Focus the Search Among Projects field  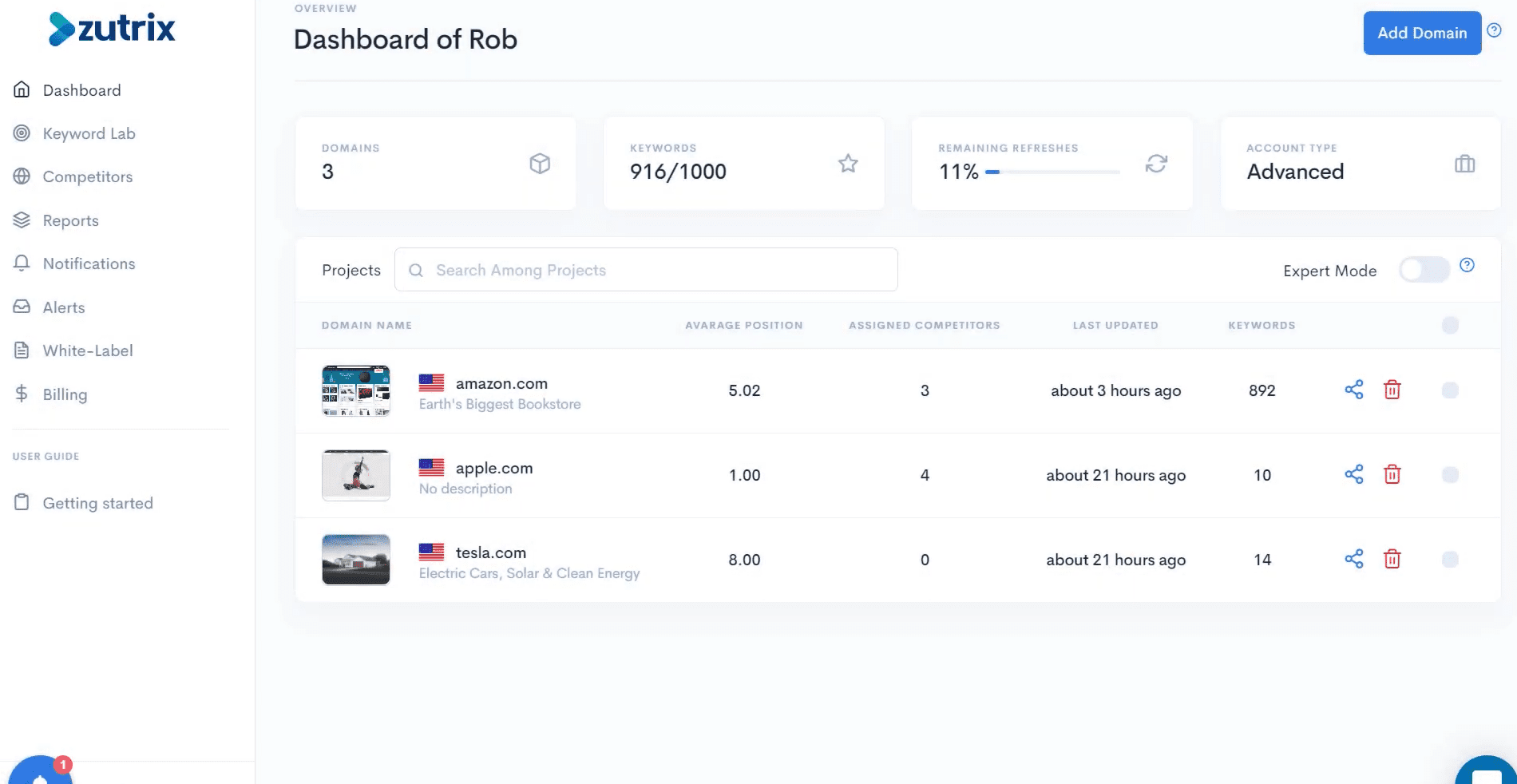[646, 270]
